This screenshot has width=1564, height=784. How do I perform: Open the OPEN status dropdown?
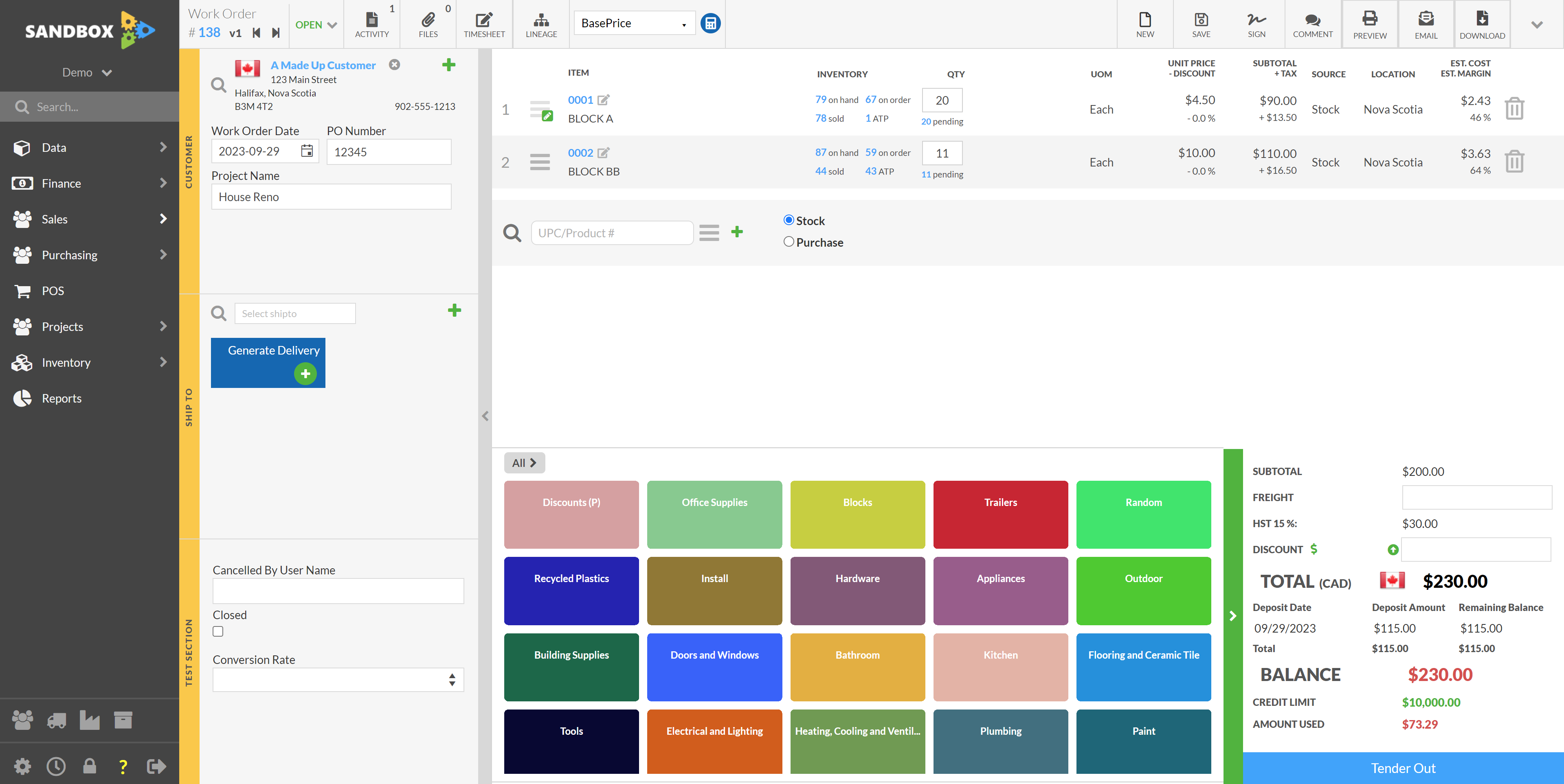click(x=316, y=25)
